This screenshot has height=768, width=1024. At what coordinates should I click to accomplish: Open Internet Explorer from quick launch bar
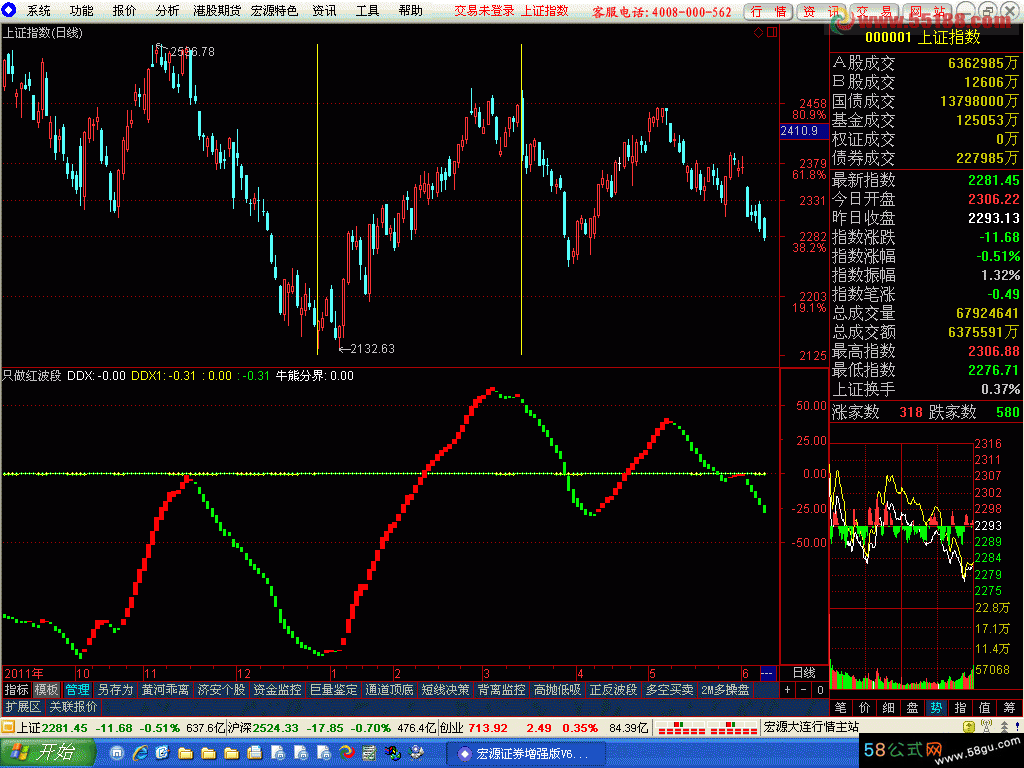point(139,753)
